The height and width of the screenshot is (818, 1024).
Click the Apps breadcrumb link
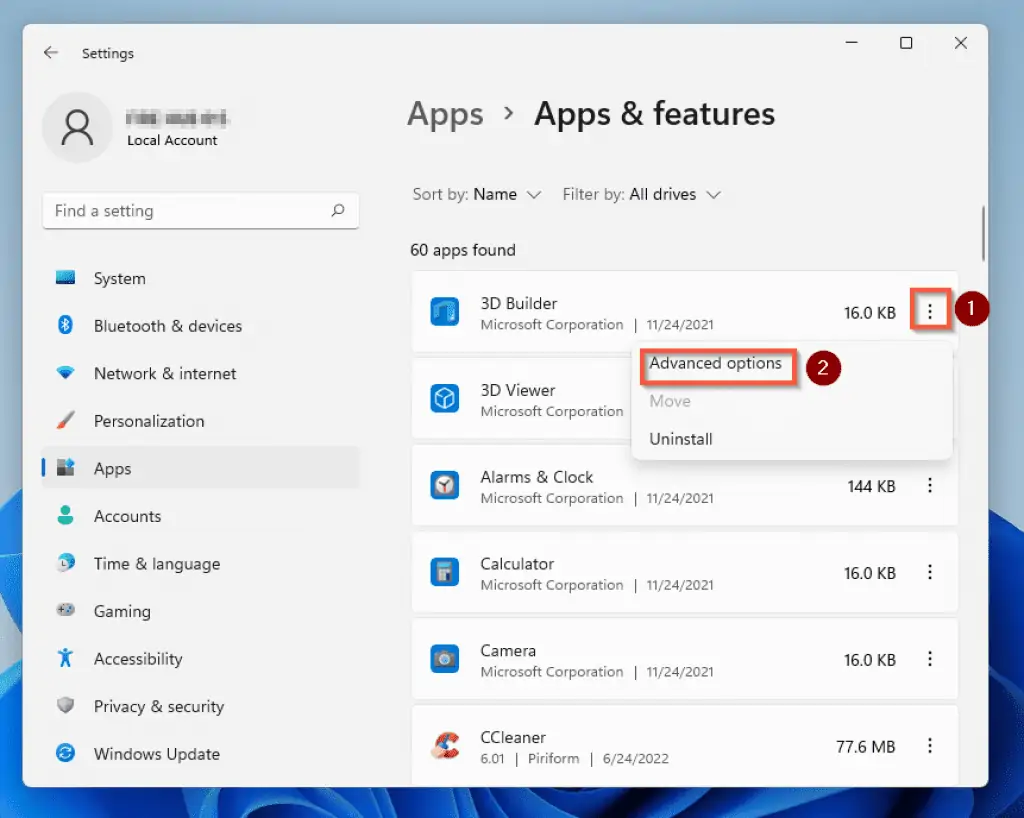click(x=445, y=114)
